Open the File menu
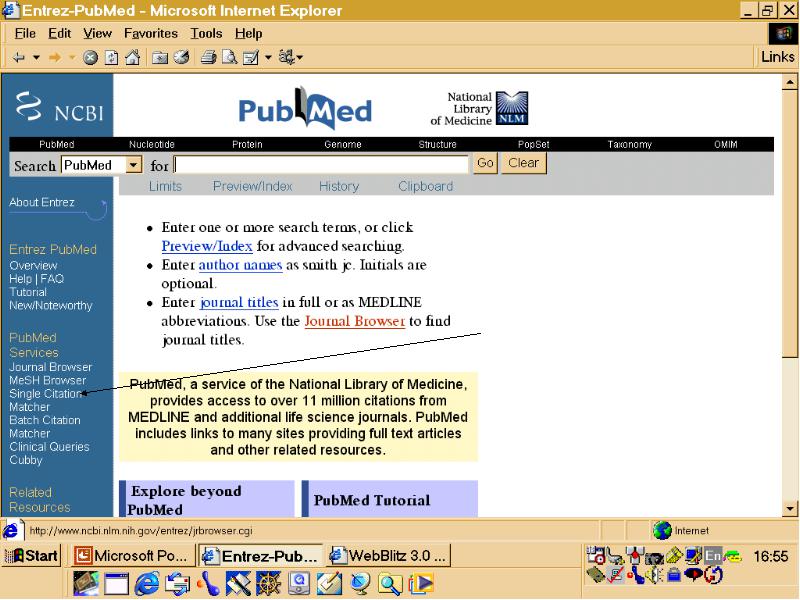The width and height of the screenshot is (800, 600). click(25, 34)
